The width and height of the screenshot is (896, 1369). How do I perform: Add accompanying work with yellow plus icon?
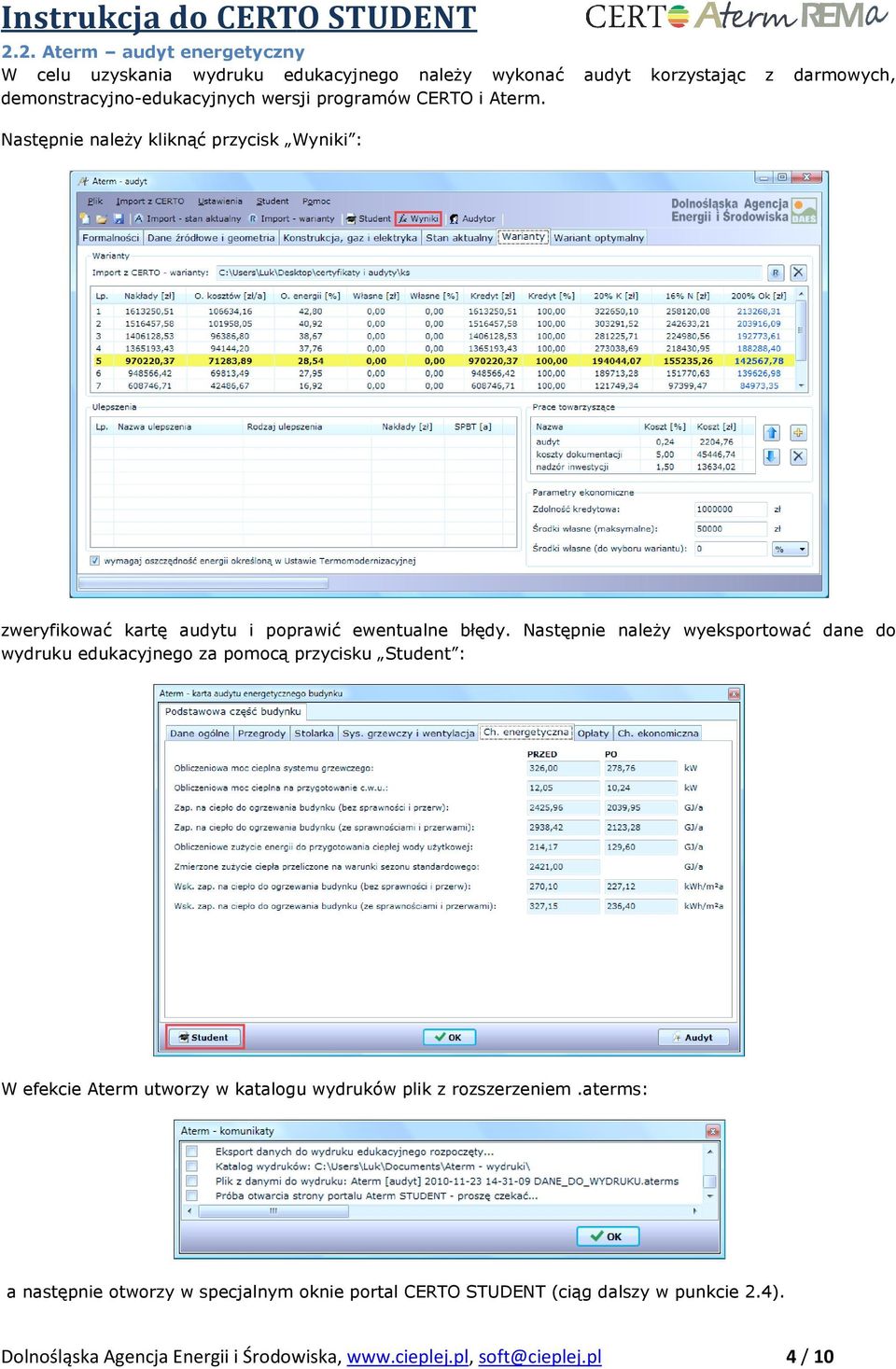(798, 433)
